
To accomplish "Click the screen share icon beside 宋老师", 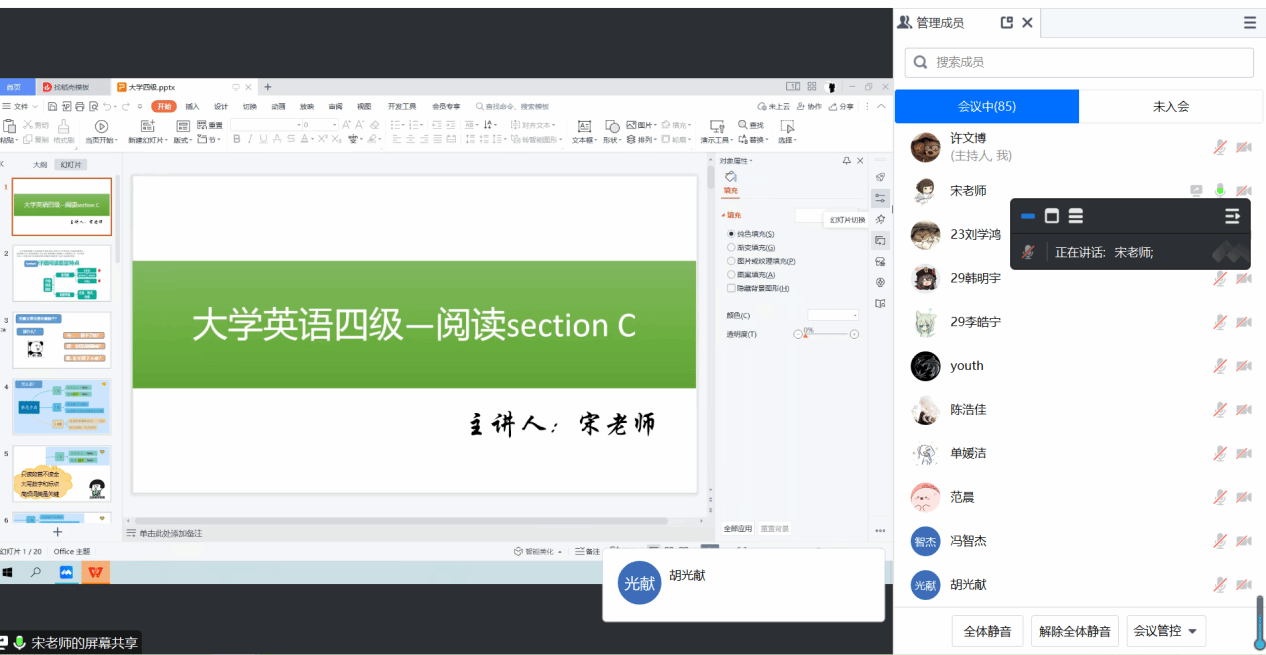I will 1196,190.
